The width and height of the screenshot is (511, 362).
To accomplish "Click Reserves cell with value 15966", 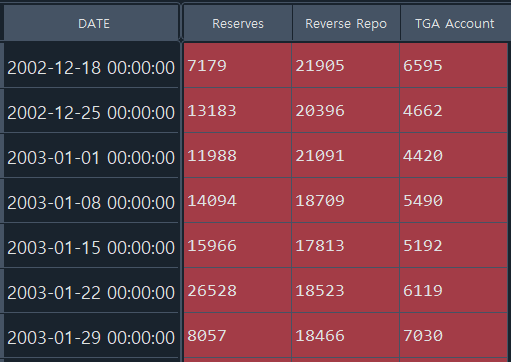I will click(238, 245).
